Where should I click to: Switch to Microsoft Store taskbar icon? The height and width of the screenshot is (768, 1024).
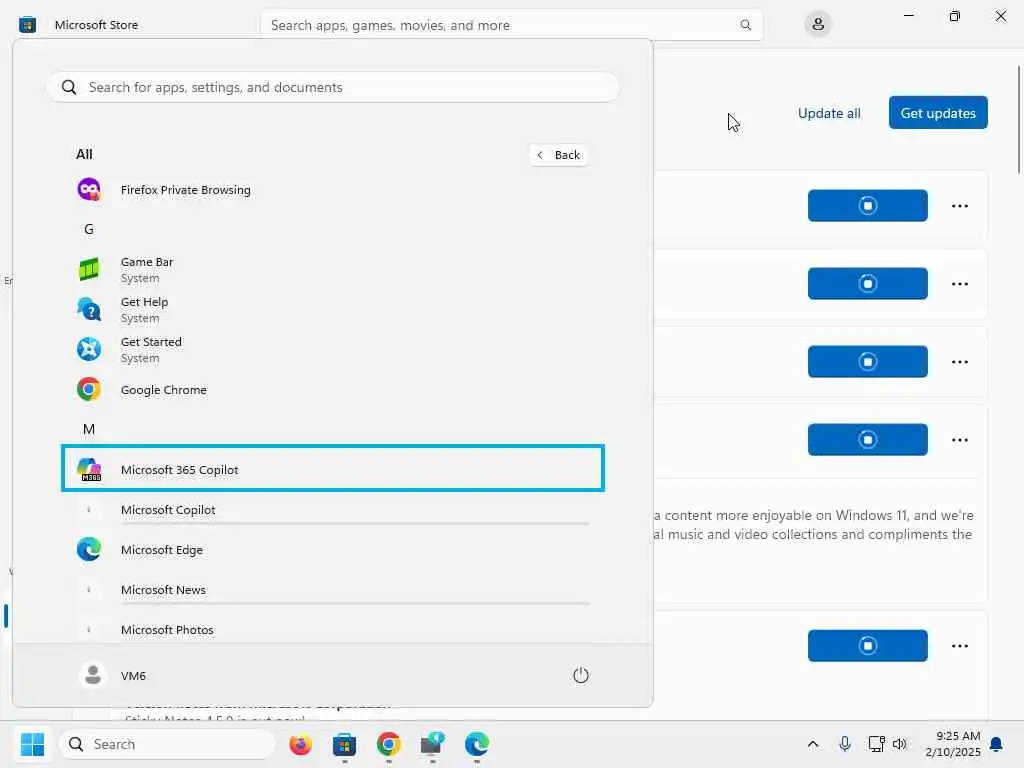point(344,744)
